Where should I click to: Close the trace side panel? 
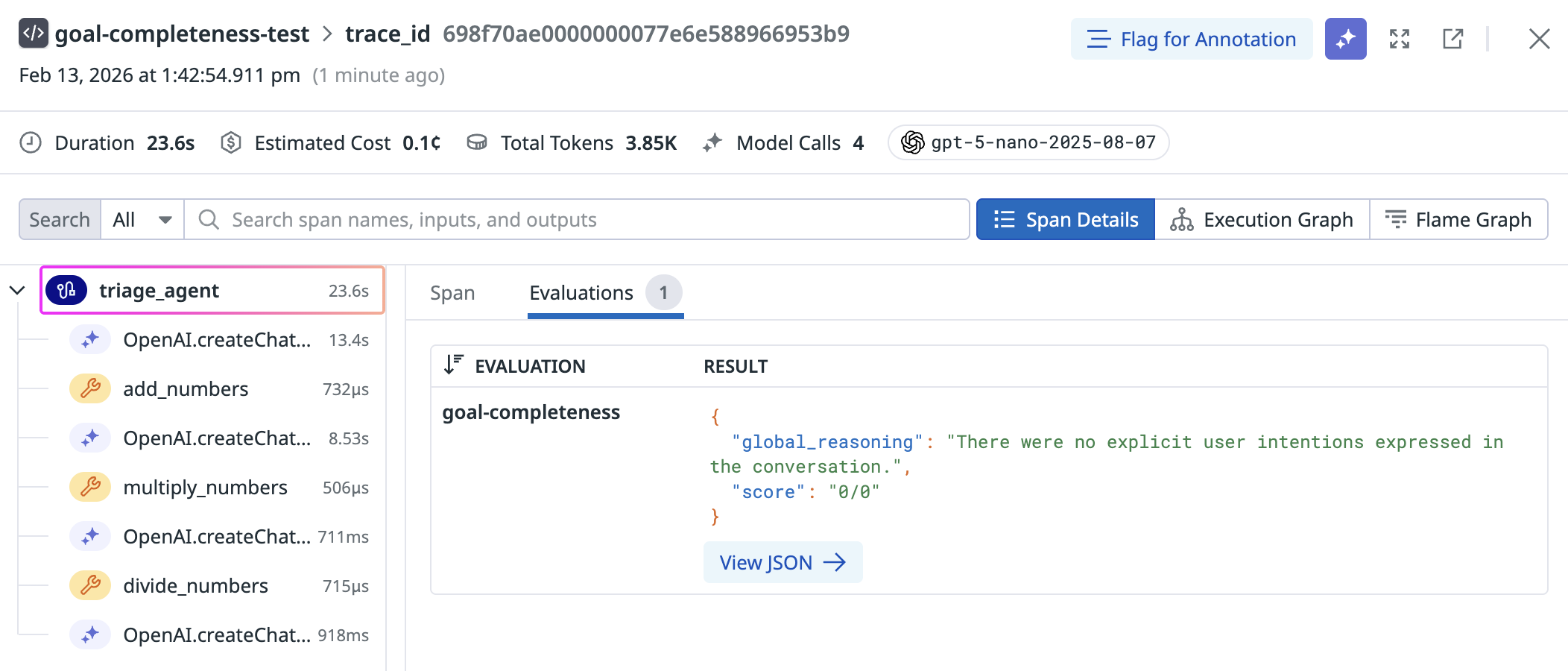[1539, 39]
